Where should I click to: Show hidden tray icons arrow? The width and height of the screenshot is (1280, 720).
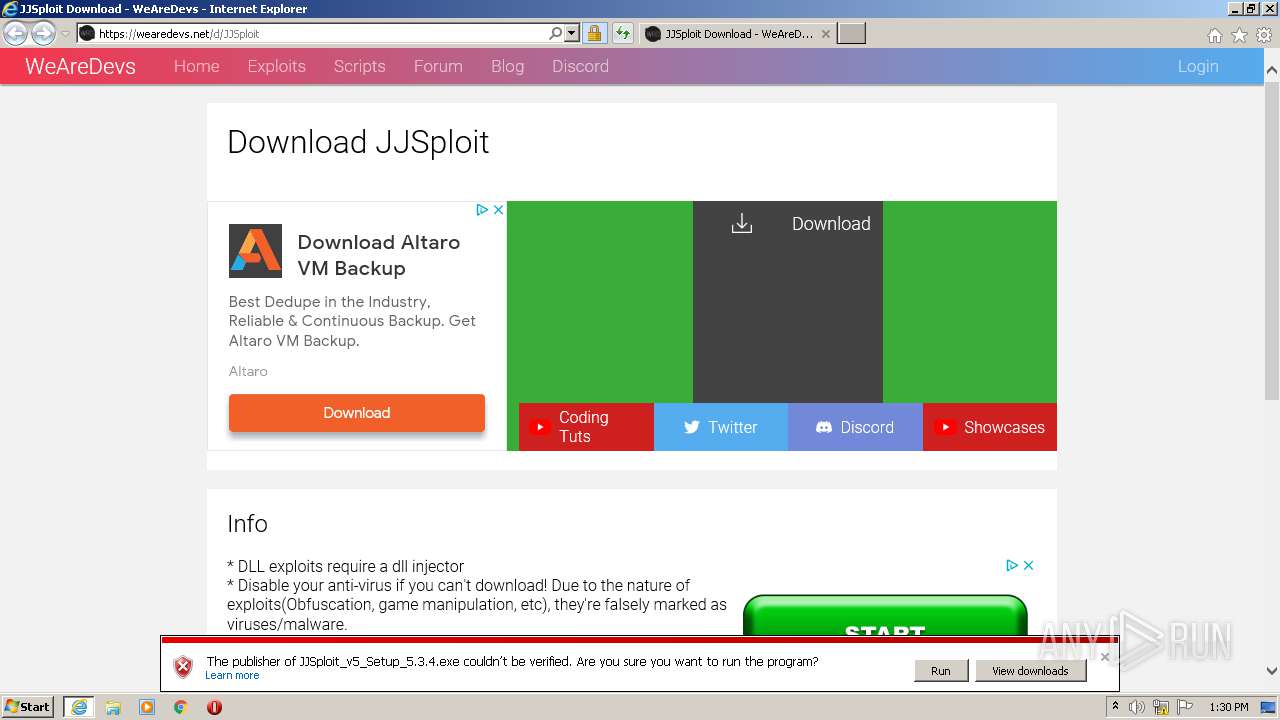1115,707
